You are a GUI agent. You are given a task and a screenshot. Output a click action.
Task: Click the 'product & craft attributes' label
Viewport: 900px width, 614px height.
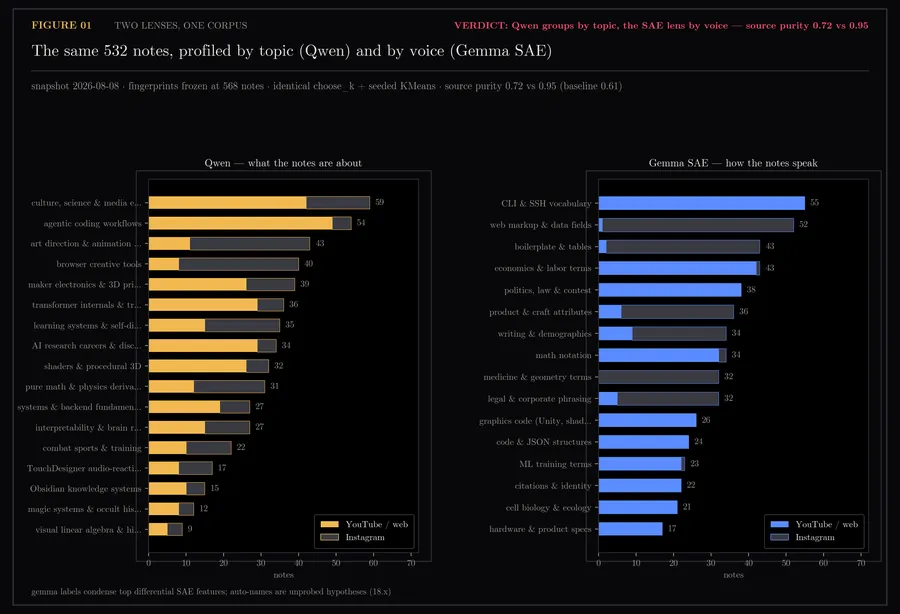click(x=540, y=312)
